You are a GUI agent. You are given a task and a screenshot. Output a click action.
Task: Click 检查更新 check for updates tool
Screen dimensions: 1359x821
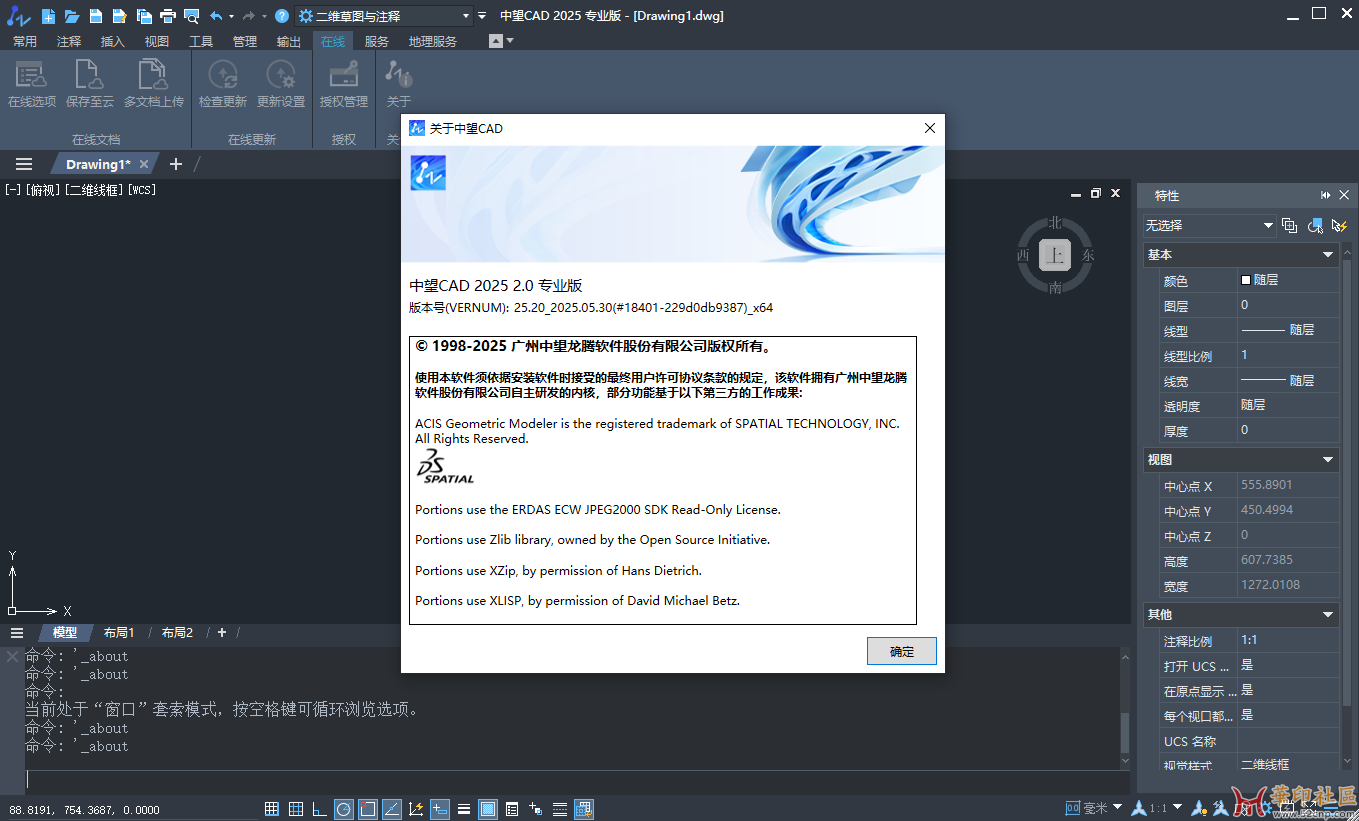223,84
